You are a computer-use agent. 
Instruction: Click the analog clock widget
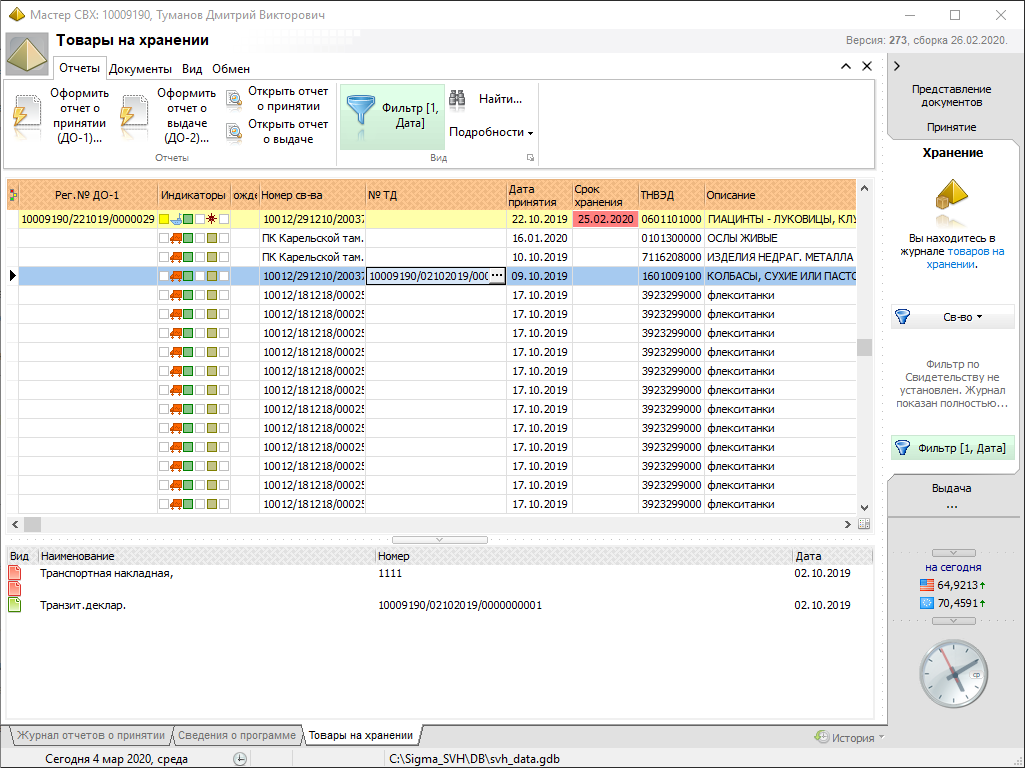click(x=954, y=674)
